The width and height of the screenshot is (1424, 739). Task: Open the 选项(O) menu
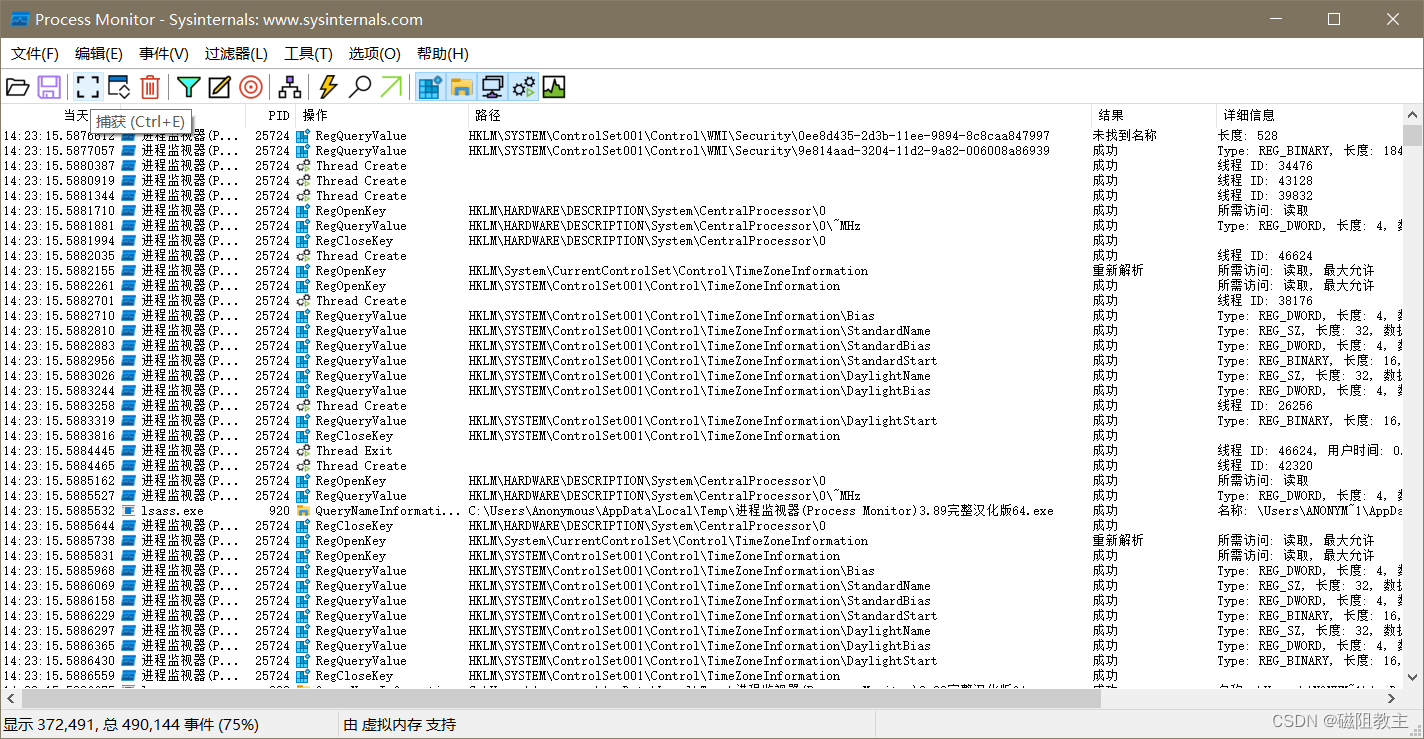(374, 54)
